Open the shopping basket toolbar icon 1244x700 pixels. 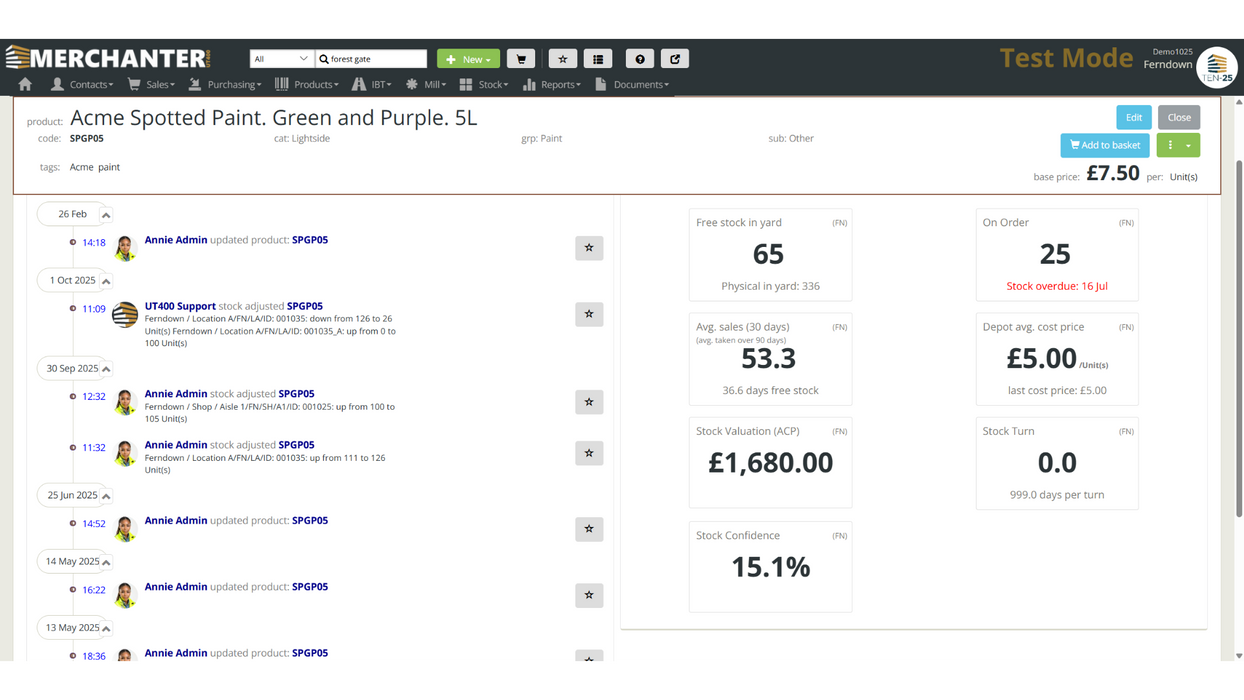(521, 59)
